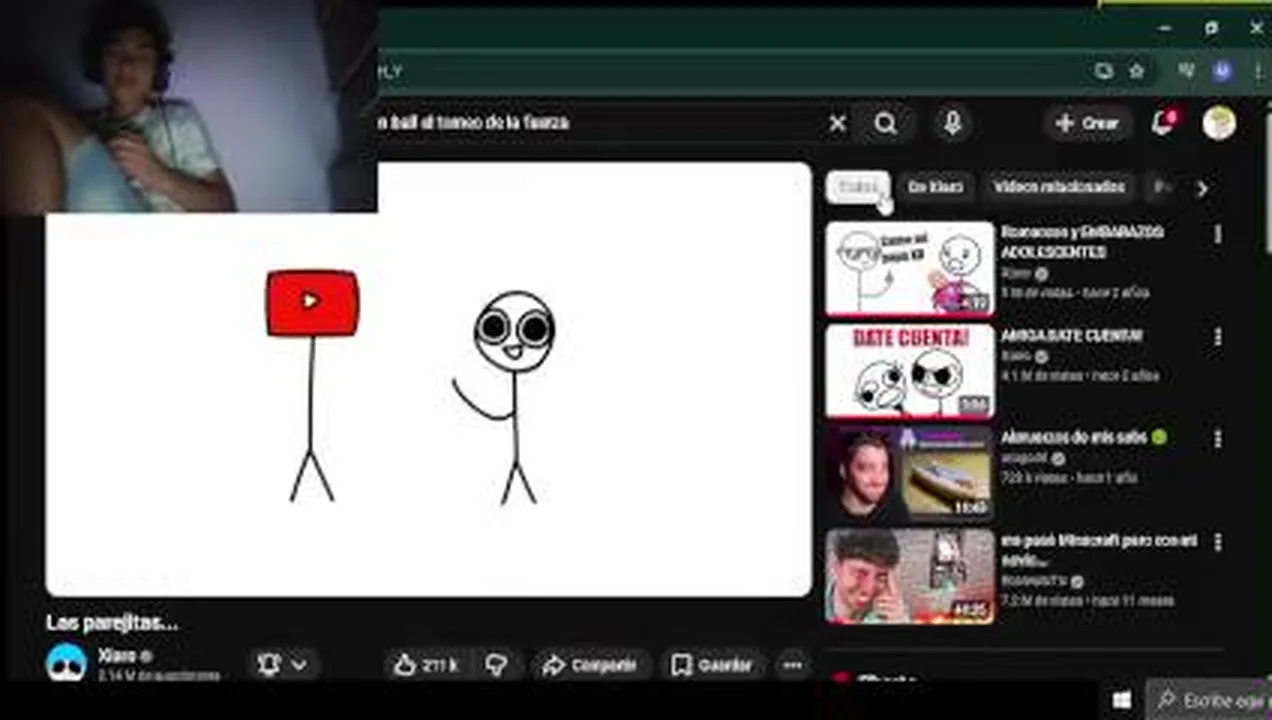
Task: Select the De Xiaro filter chip
Action: point(935,187)
